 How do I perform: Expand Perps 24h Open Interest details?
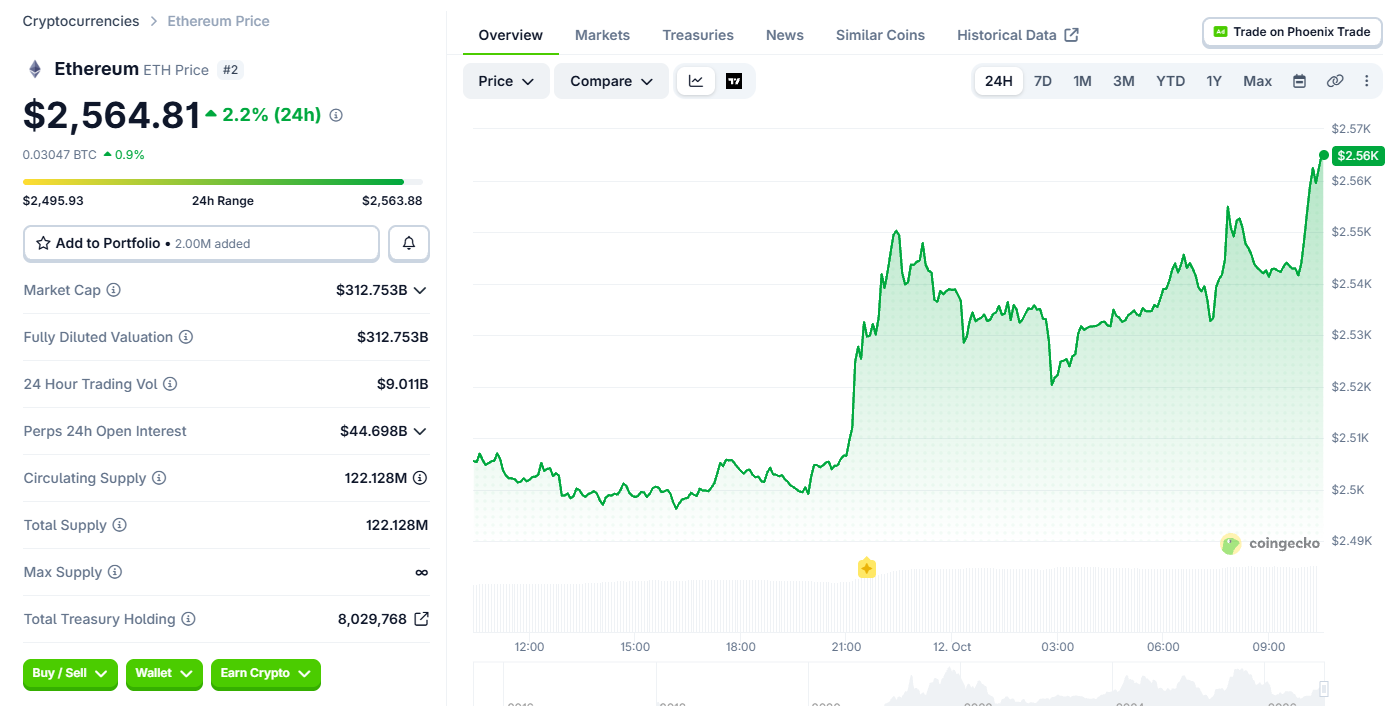click(420, 431)
